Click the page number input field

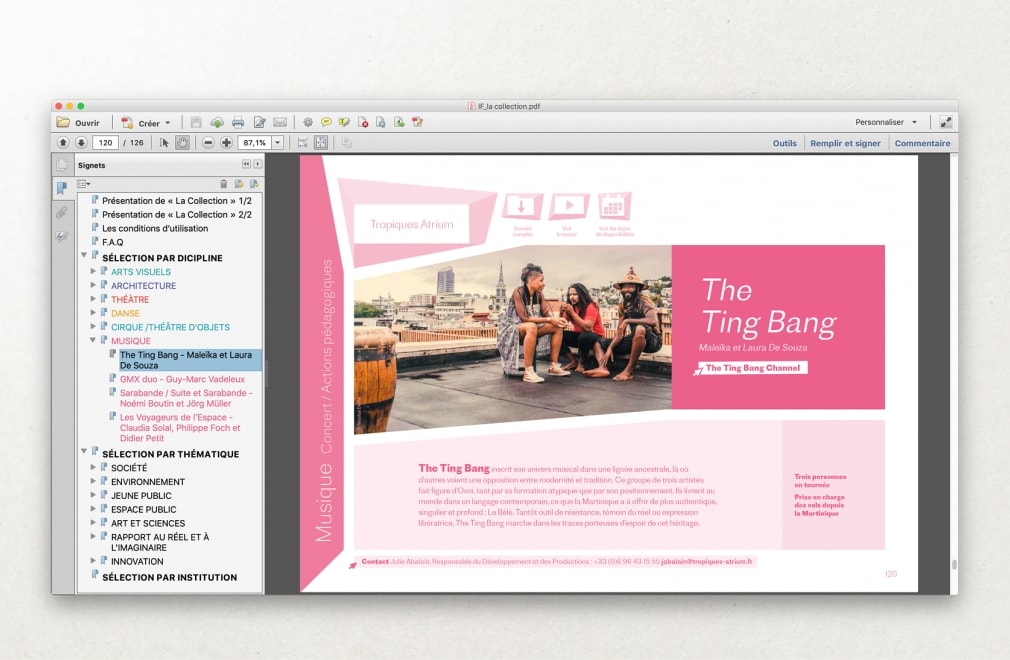(105, 143)
